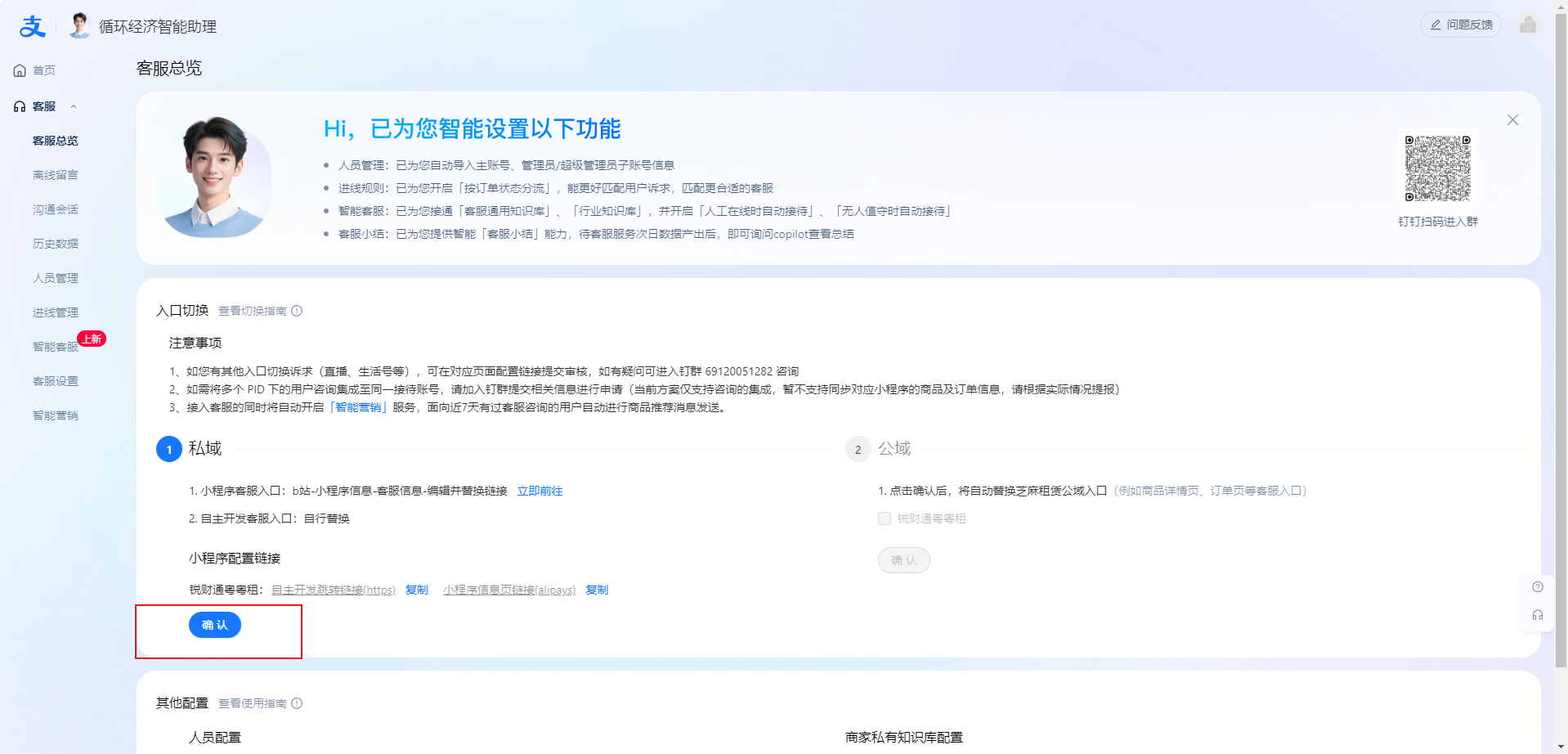Screen dimensions: 1568x754
Task: Close the smart settings banner
Action: [1512, 120]
